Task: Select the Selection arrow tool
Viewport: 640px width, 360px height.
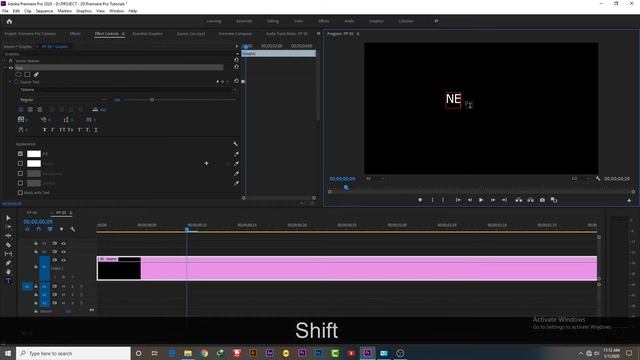Action: (8, 218)
